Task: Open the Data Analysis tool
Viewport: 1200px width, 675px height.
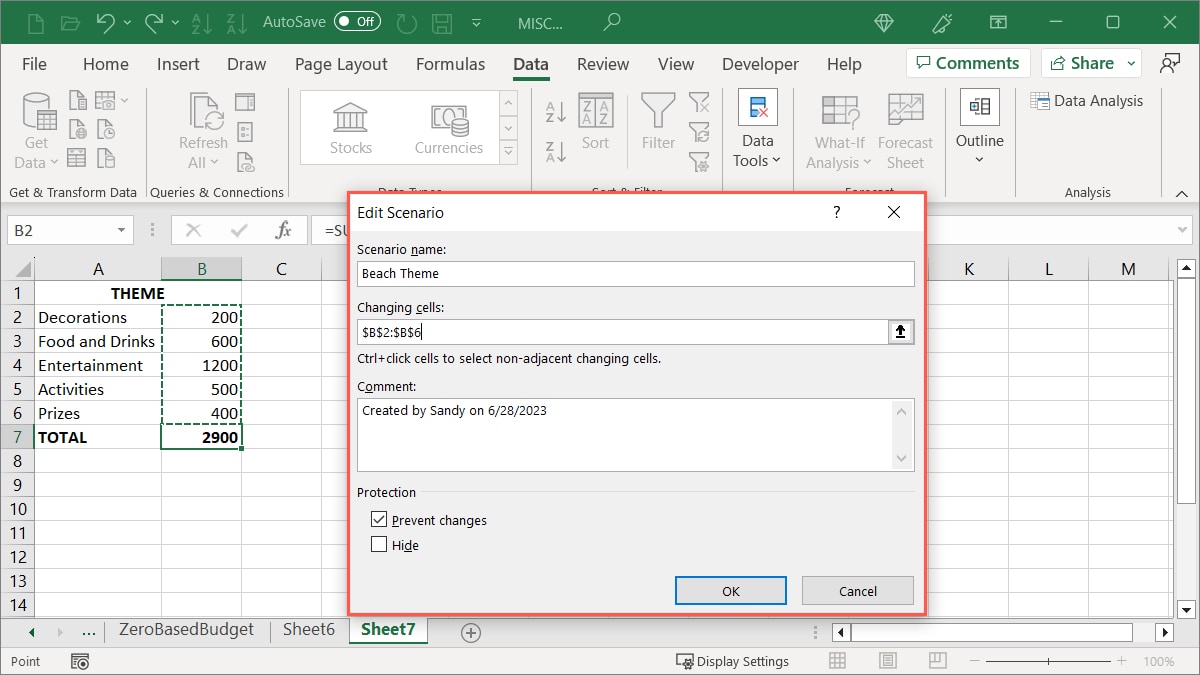Action: (1087, 100)
